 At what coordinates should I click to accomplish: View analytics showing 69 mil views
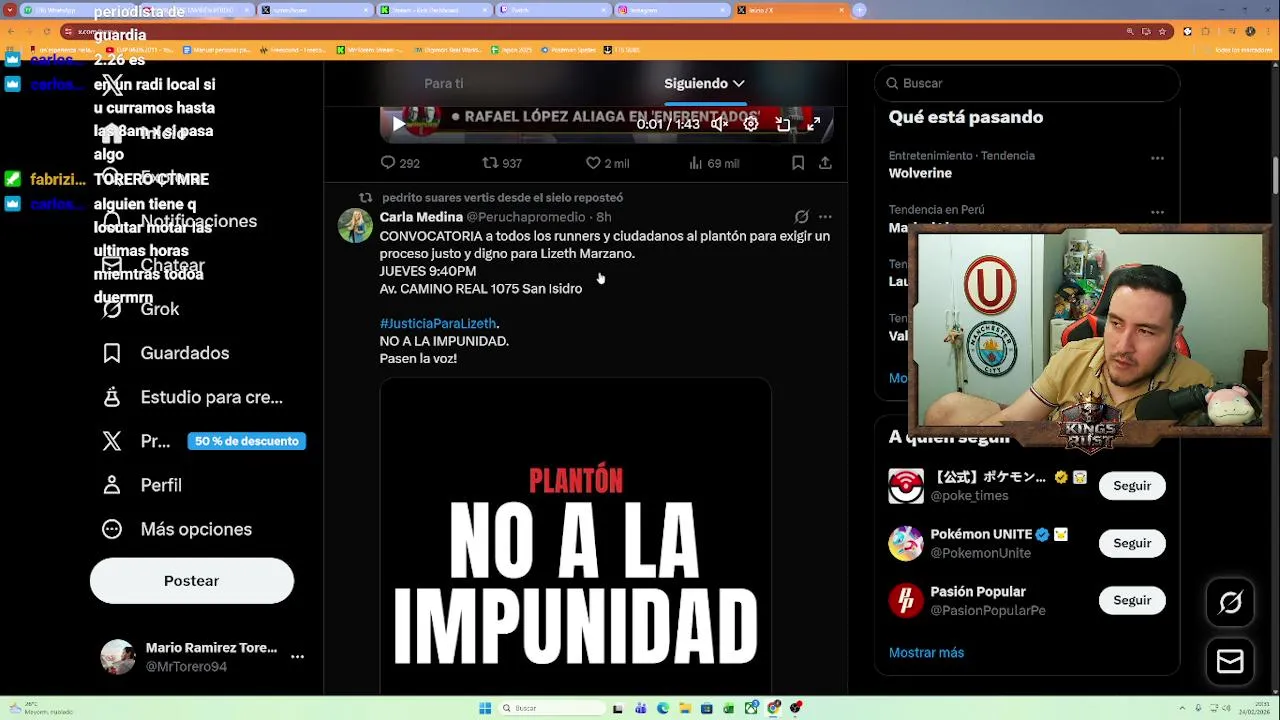[x=714, y=163]
